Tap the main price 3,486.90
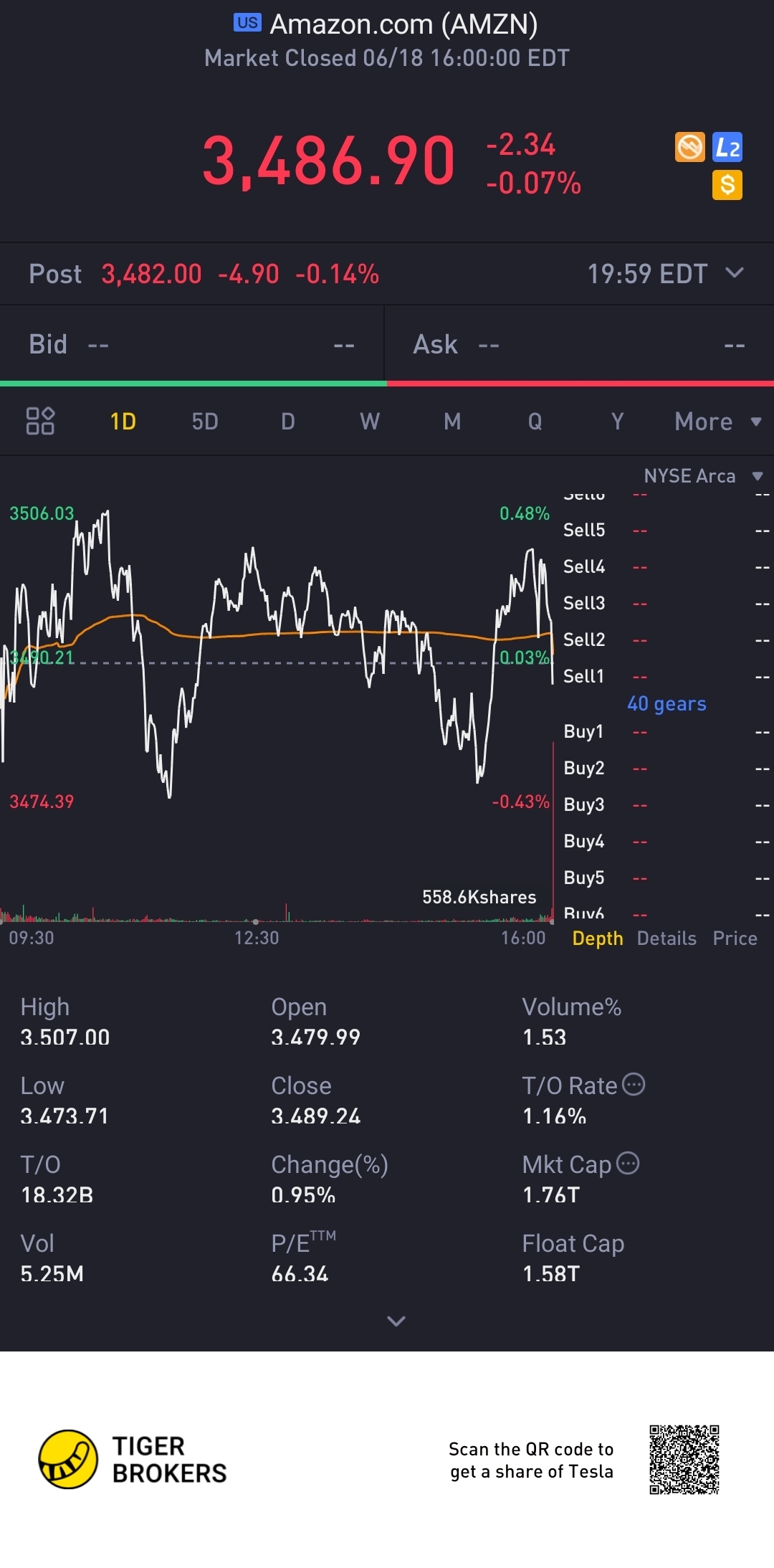 [x=328, y=161]
